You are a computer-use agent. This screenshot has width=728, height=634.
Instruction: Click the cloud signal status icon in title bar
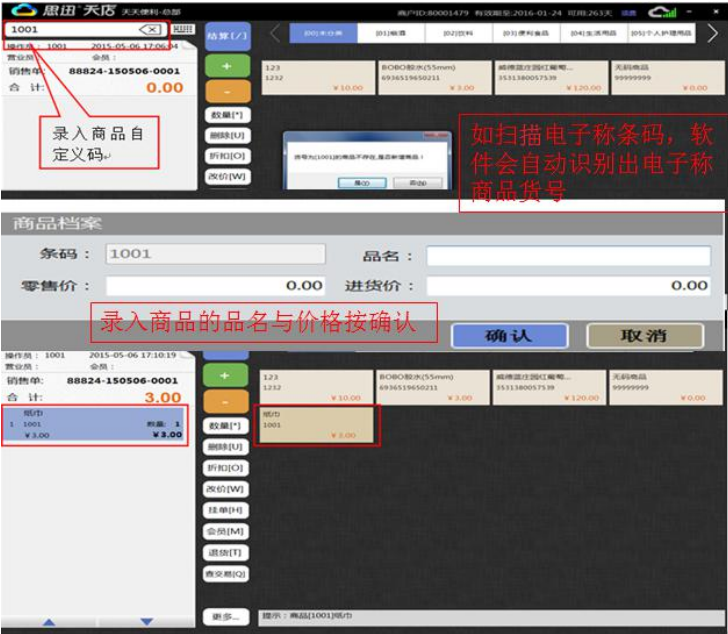click(662, 12)
